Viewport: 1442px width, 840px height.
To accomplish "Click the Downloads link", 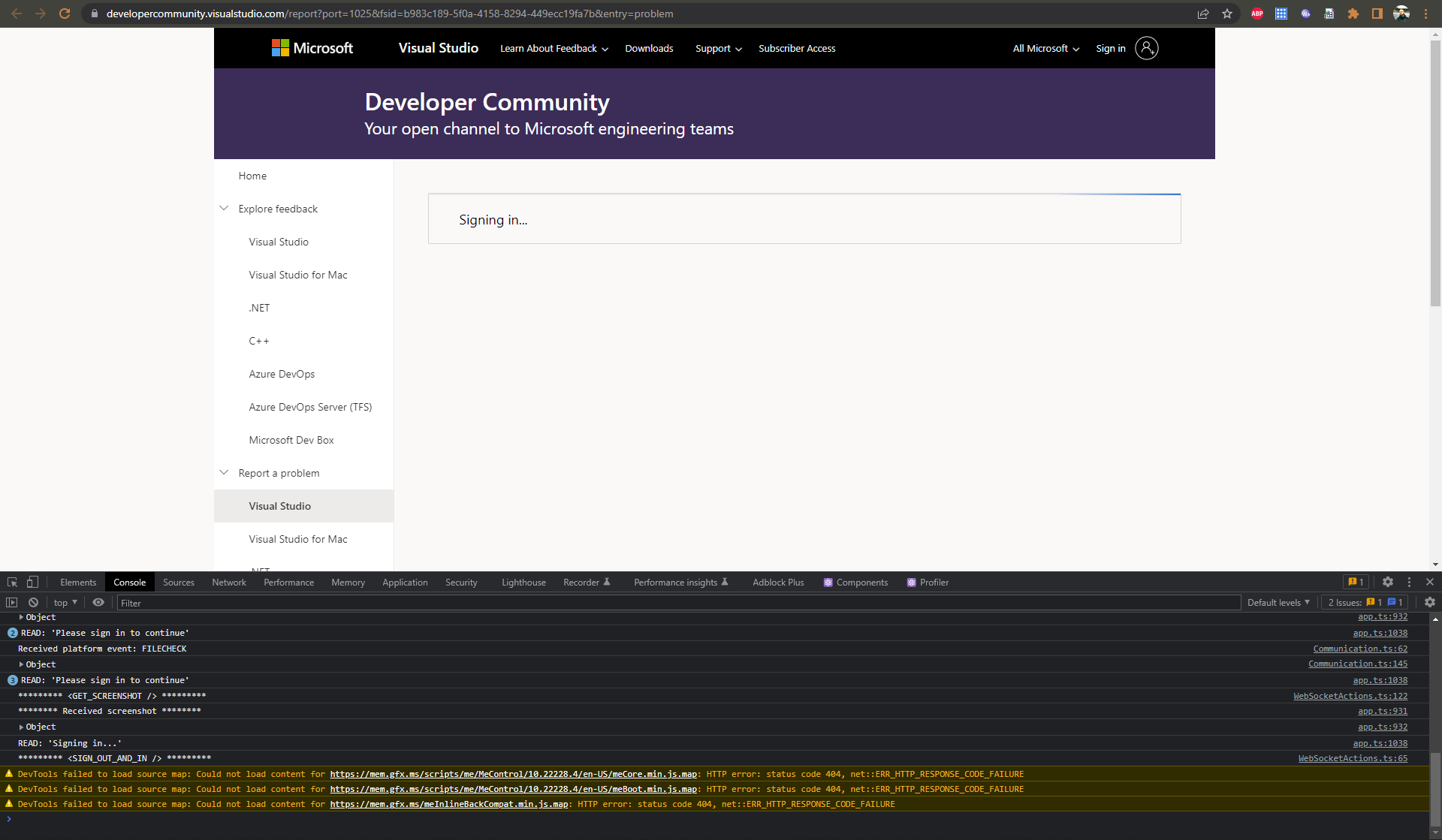I will [x=649, y=48].
